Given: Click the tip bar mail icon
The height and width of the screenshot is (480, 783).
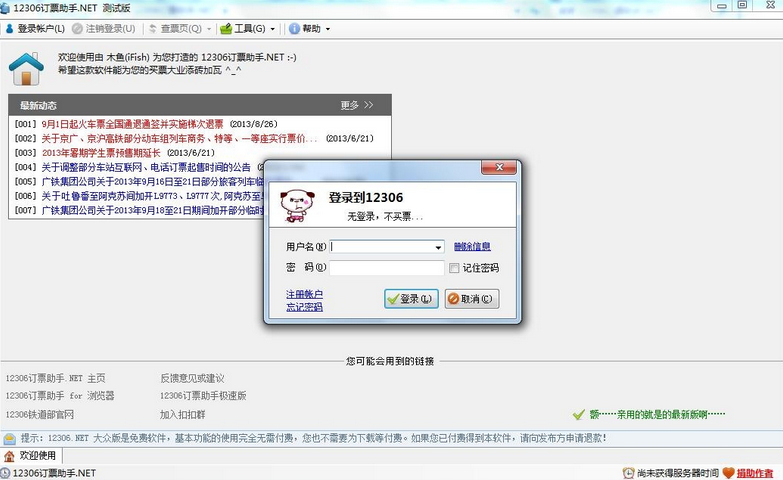Looking at the screenshot, I should click(9, 439).
